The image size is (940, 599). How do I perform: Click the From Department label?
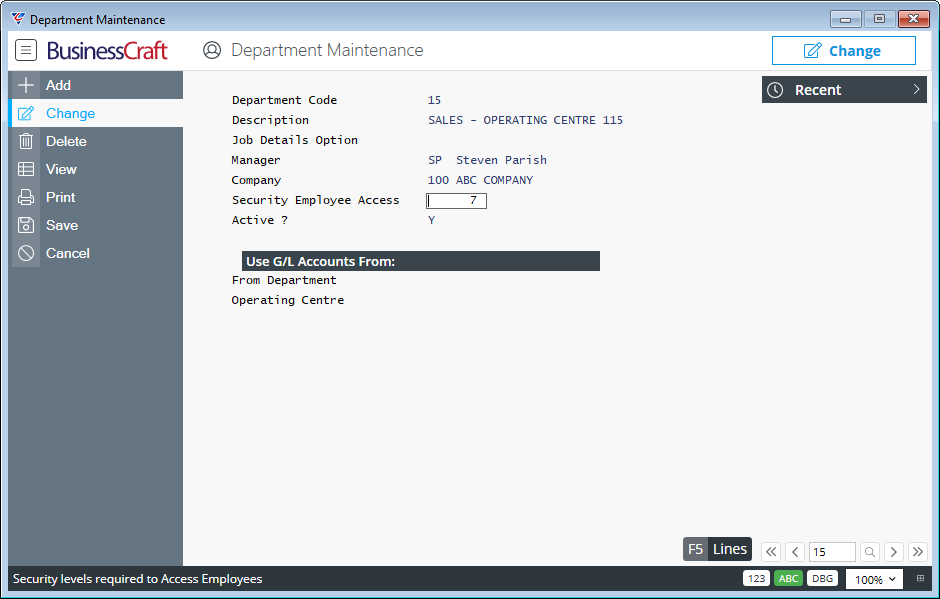(x=284, y=280)
